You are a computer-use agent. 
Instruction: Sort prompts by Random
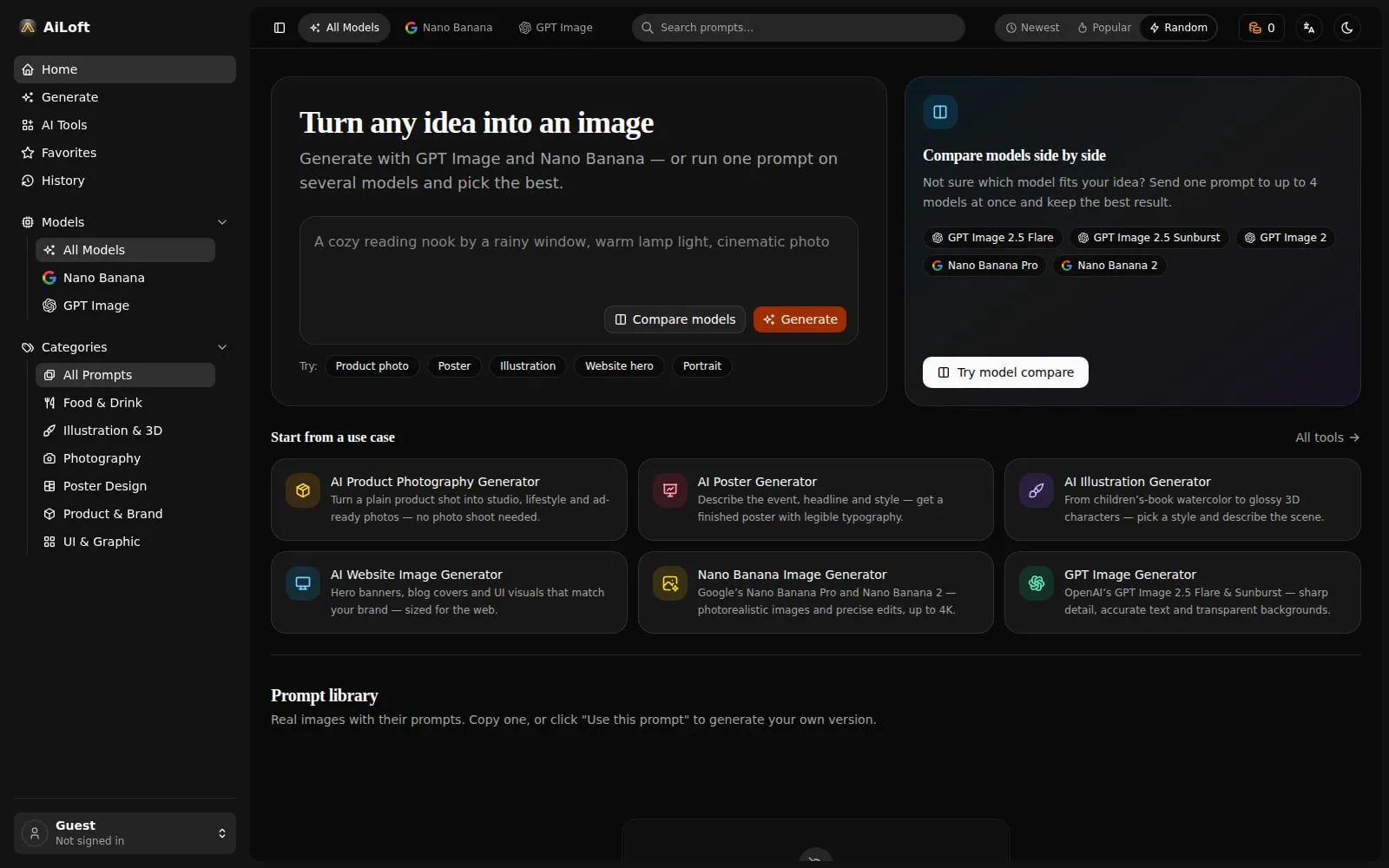(x=1178, y=28)
